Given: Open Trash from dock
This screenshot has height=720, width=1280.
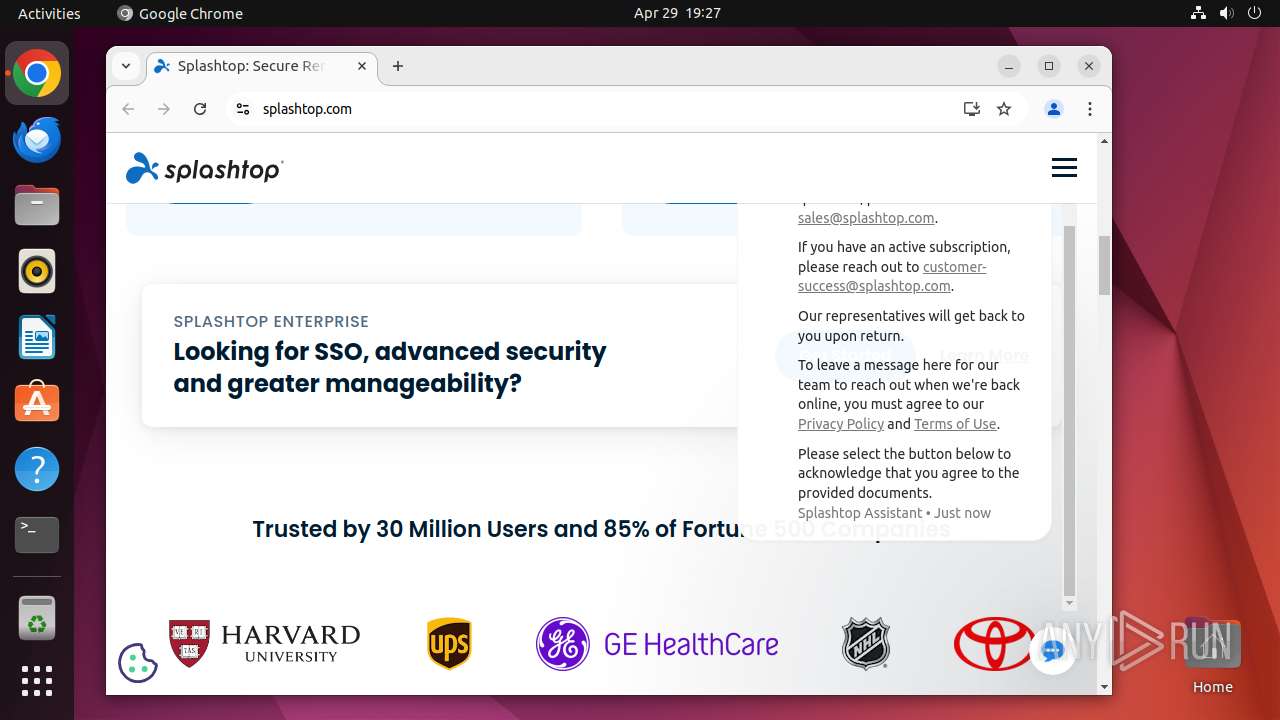Looking at the screenshot, I should [37, 618].
